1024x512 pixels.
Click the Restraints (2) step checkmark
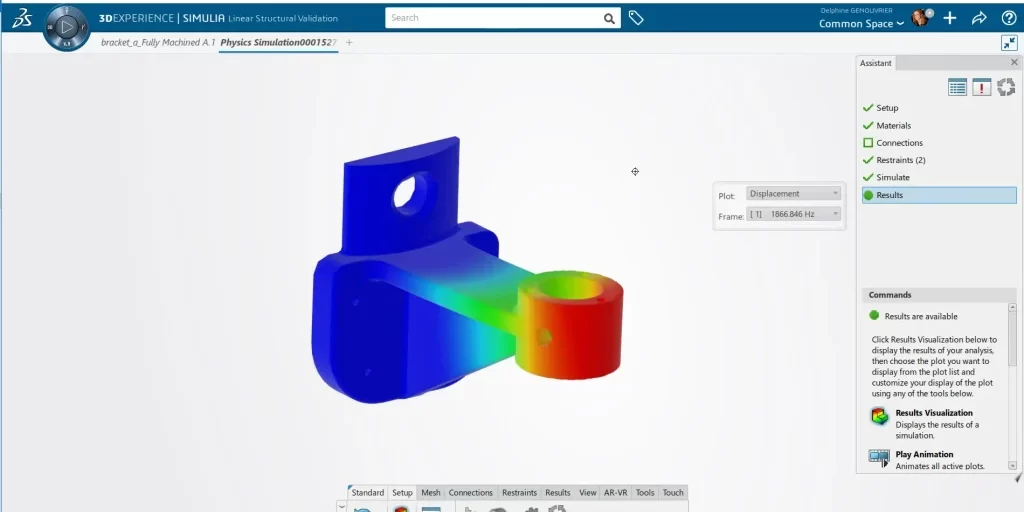pos(868,160)
